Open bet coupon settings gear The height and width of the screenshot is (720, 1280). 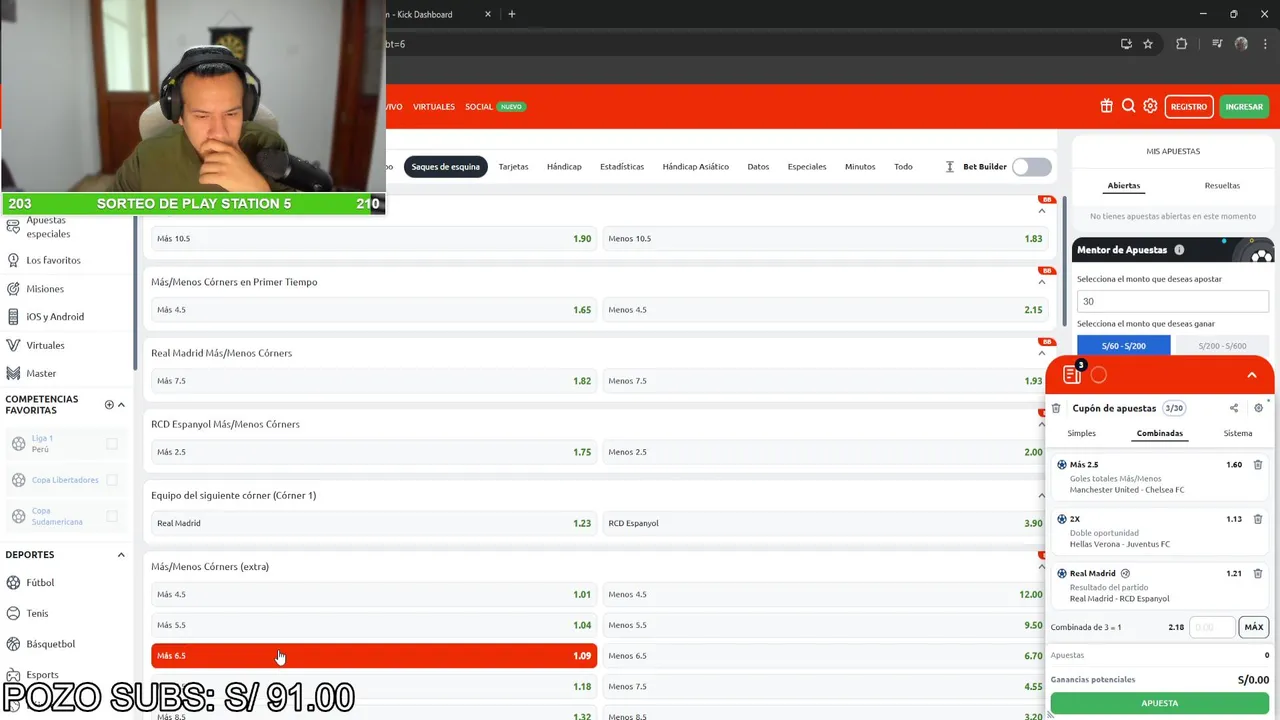[x=1258, y=408]
